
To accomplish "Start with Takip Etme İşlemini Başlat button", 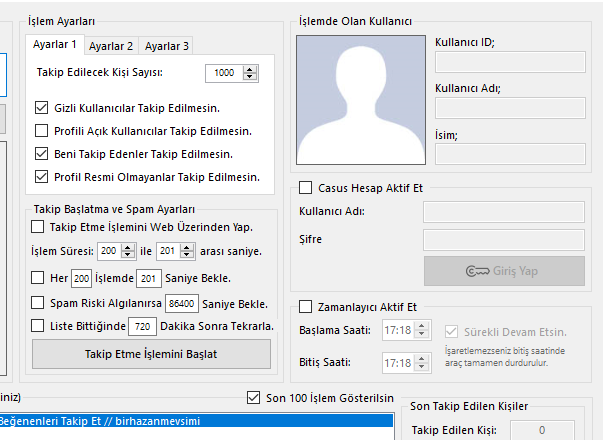I will (152, 354).
